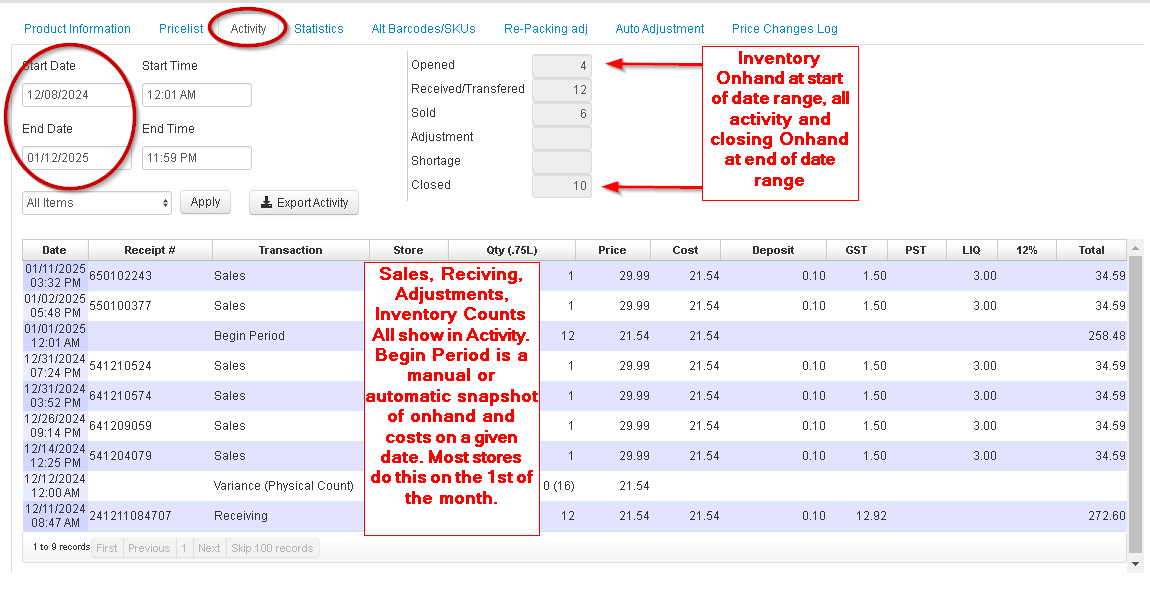The height and width of the screenshot is (604, 1150).
Task: Select receipt 550100377 row
Action: tap(574, 306)
